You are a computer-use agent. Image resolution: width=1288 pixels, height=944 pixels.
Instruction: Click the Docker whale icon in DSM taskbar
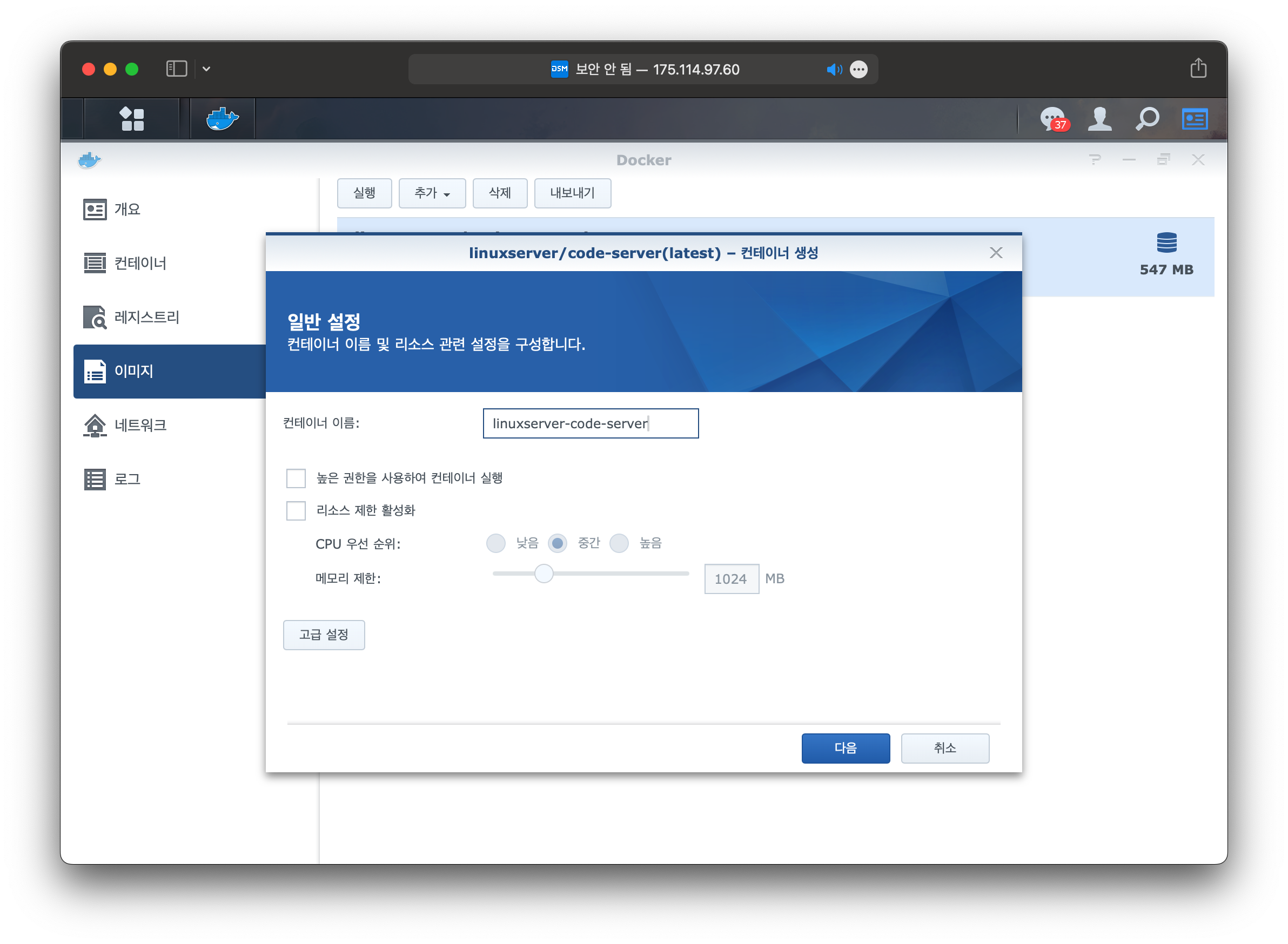point(223,119)
